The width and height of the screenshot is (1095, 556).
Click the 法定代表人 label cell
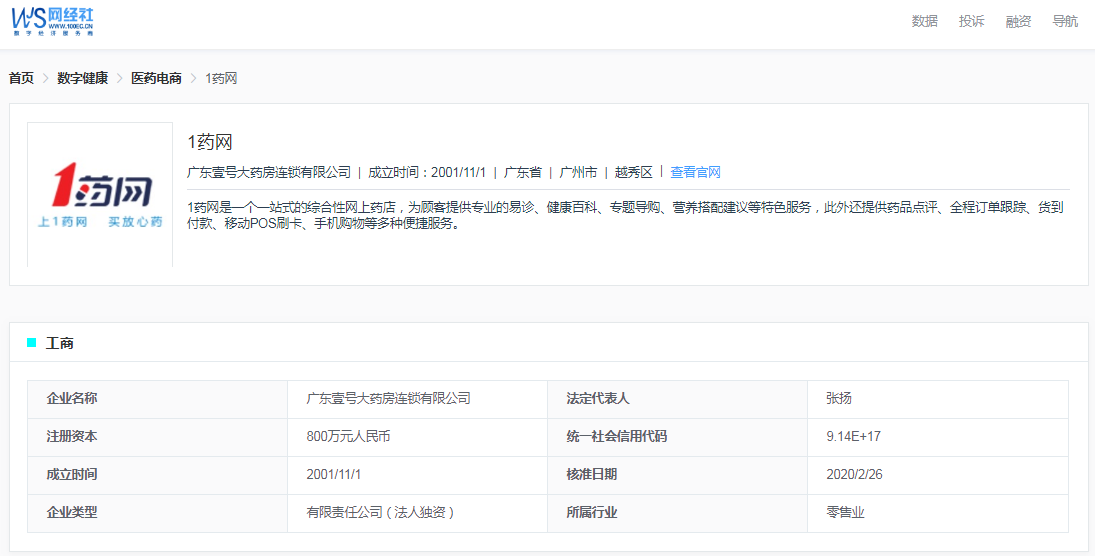click(x=677, y=399)
